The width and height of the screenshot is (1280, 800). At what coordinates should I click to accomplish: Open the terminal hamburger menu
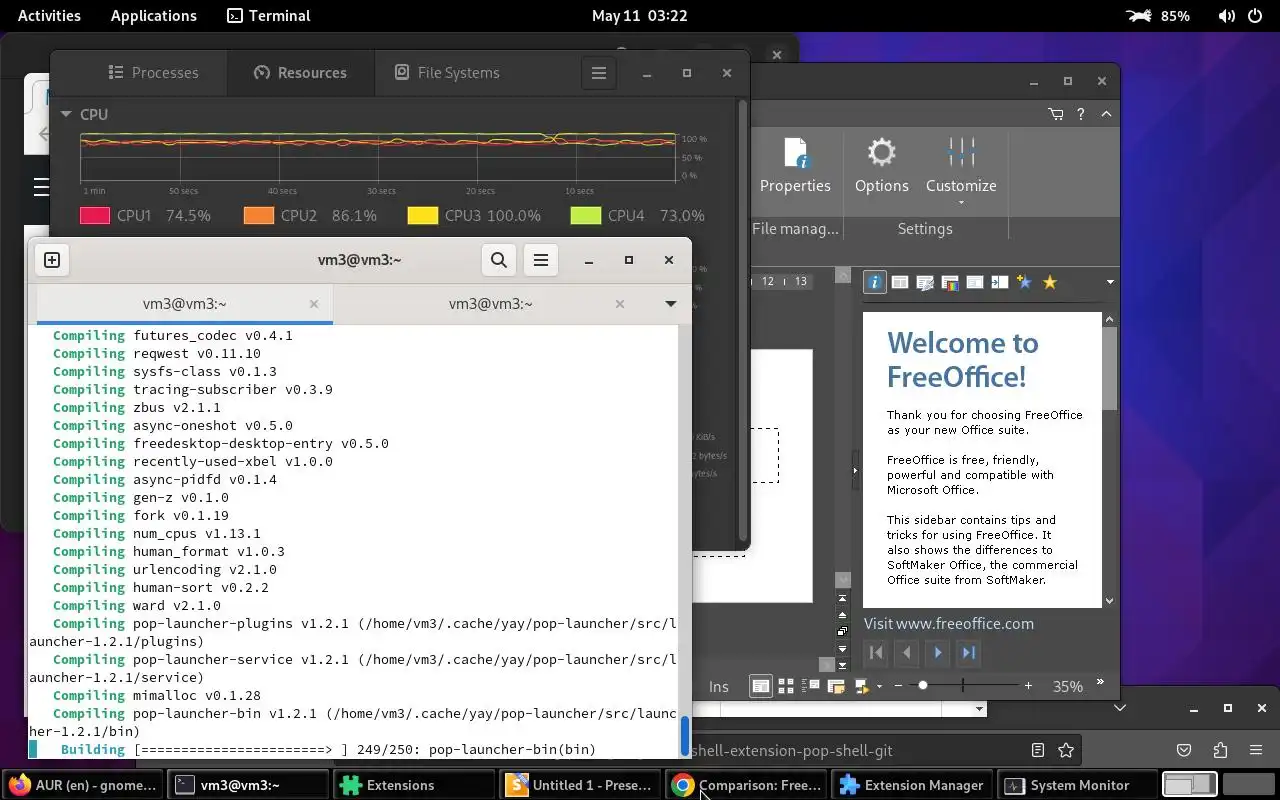pyautogui.click(x=541, y=260)
